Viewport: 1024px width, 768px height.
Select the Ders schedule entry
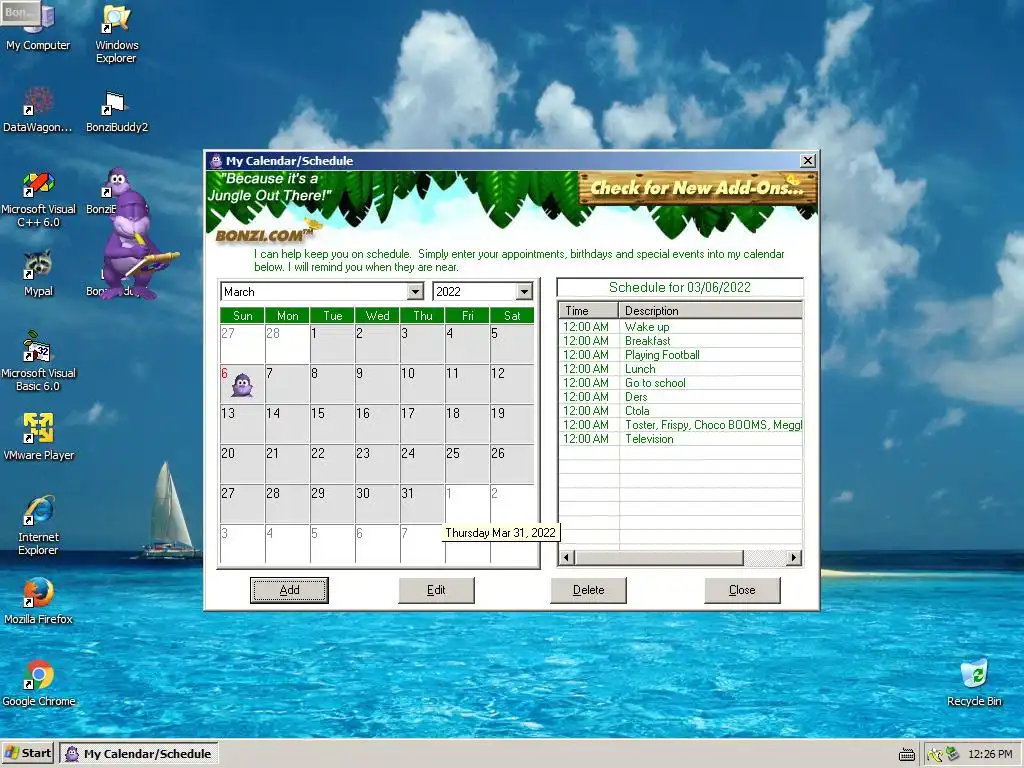point(681,397)
